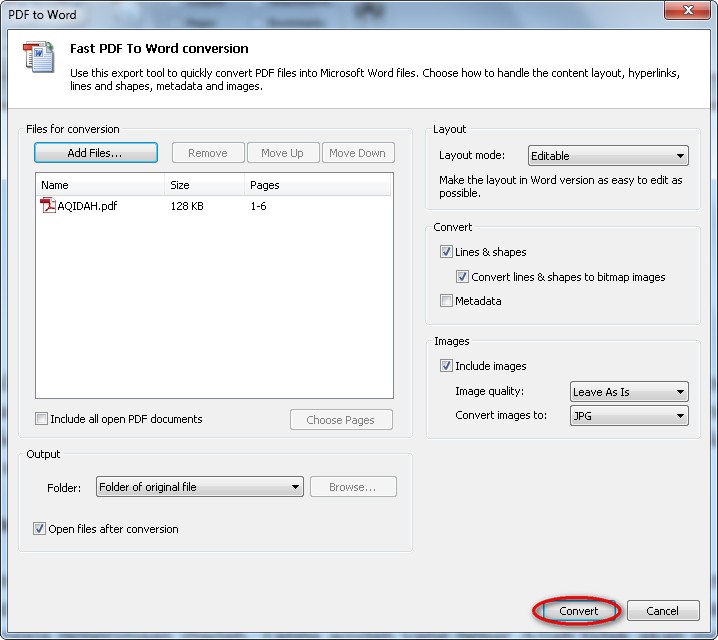The width and height of the screenshot is (718, 640).
Task: Click the Move Down button
Action: click(358, 153)
